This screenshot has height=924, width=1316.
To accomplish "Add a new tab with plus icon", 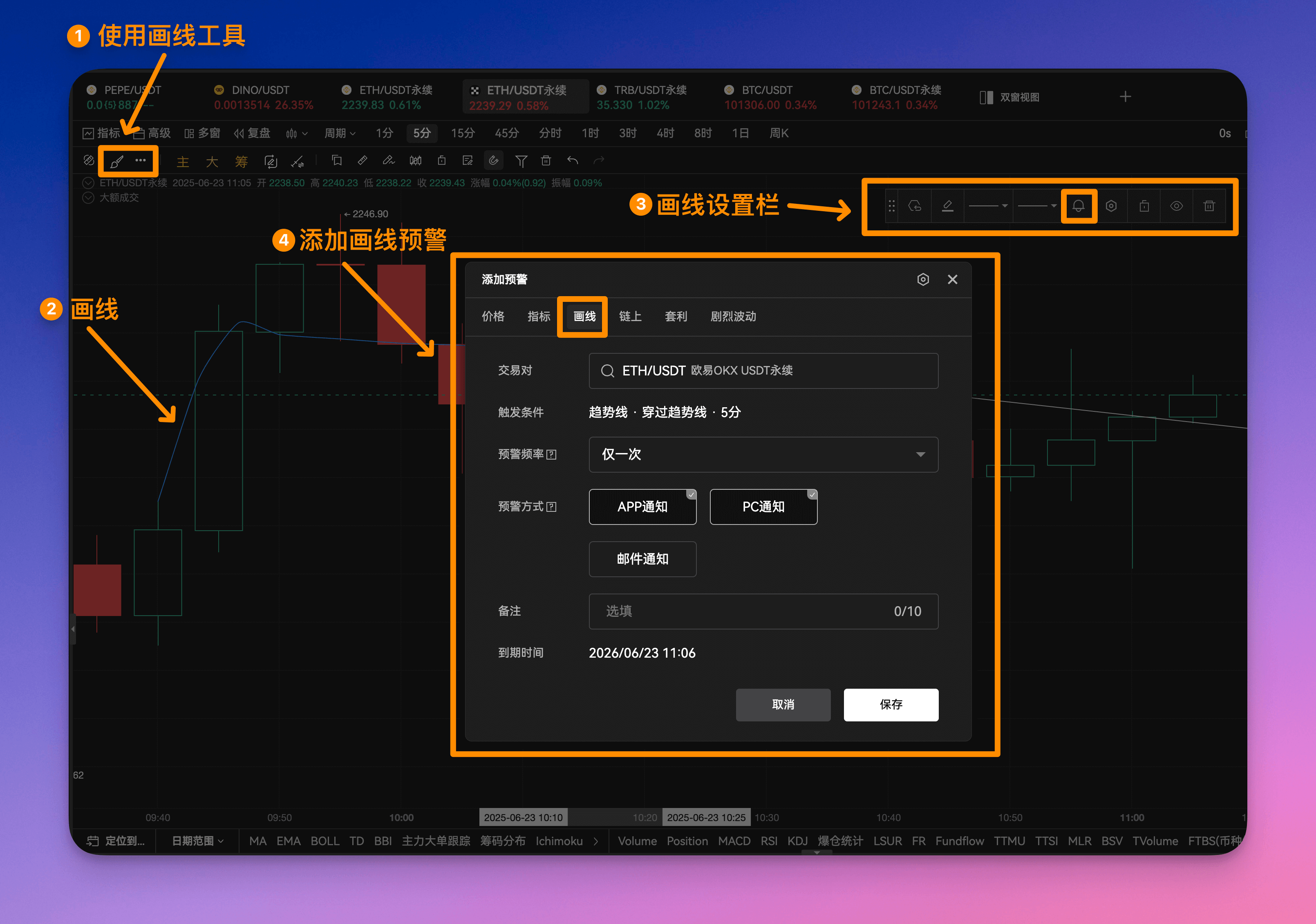I will point(1125,97).
